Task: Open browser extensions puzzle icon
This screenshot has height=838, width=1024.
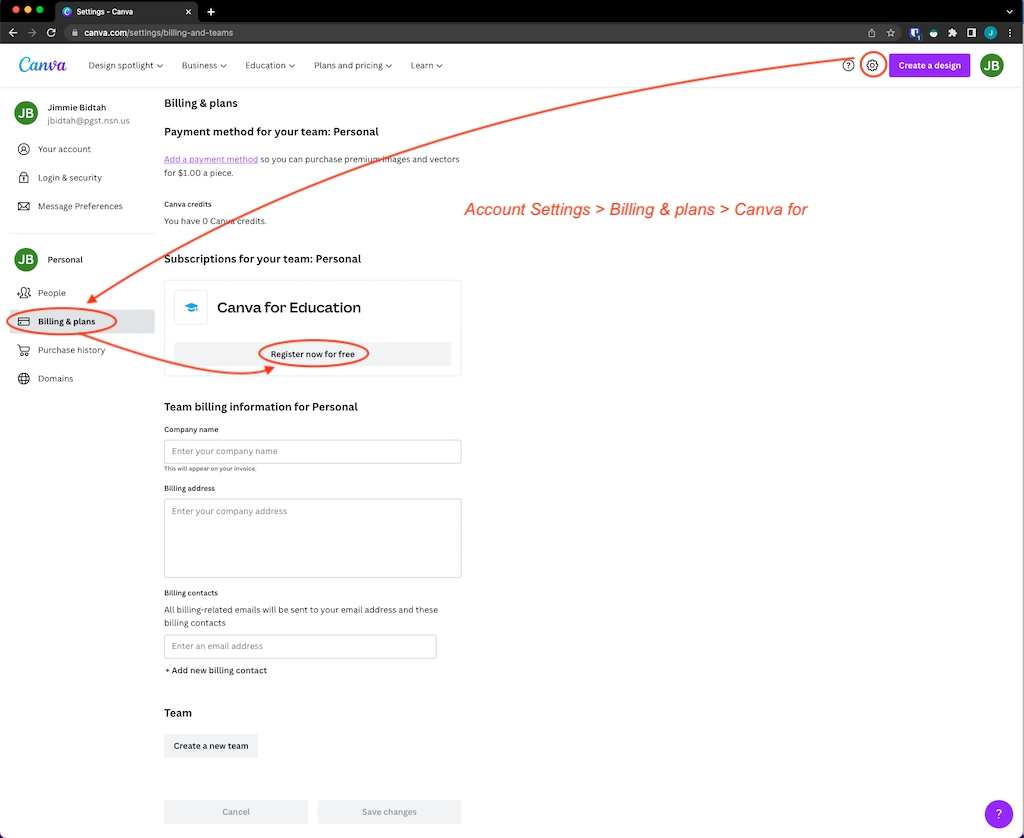Action: (952, 33)
